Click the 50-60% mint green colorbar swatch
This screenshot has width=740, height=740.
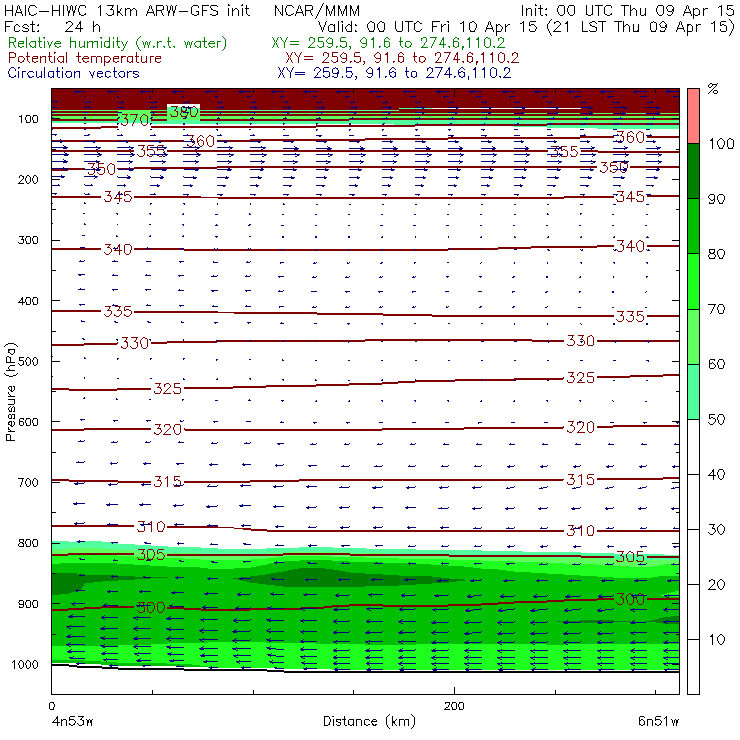click(x=693, y=392)
